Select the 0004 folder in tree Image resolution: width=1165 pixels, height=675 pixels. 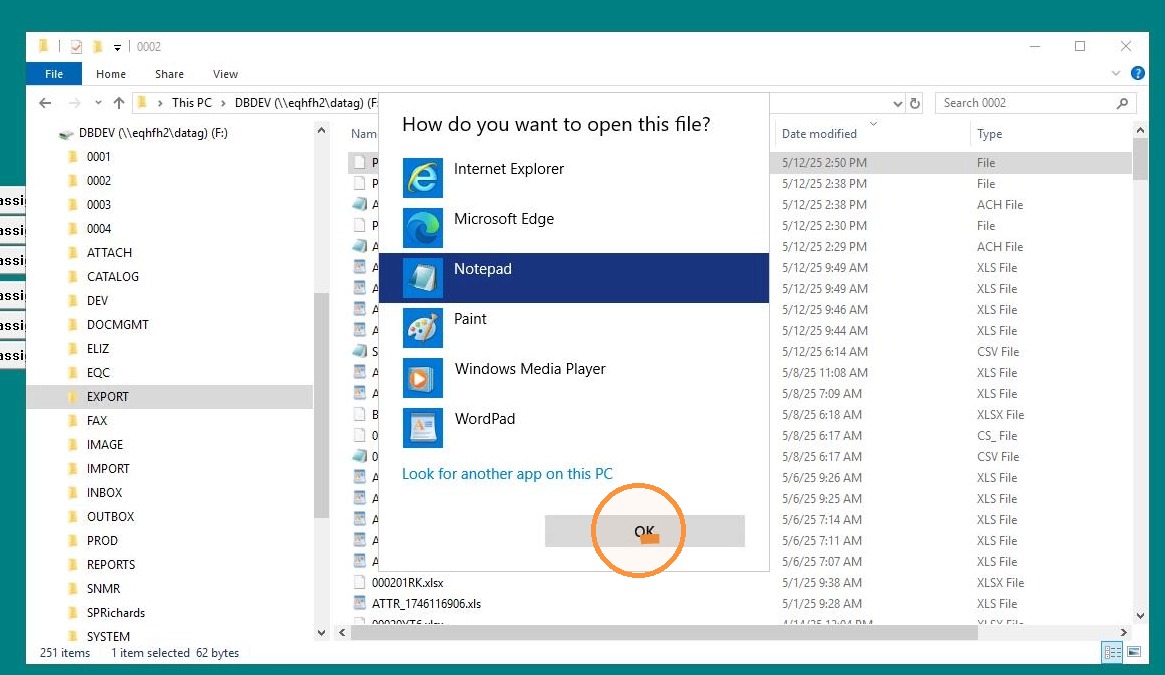[x=99, y=229]
